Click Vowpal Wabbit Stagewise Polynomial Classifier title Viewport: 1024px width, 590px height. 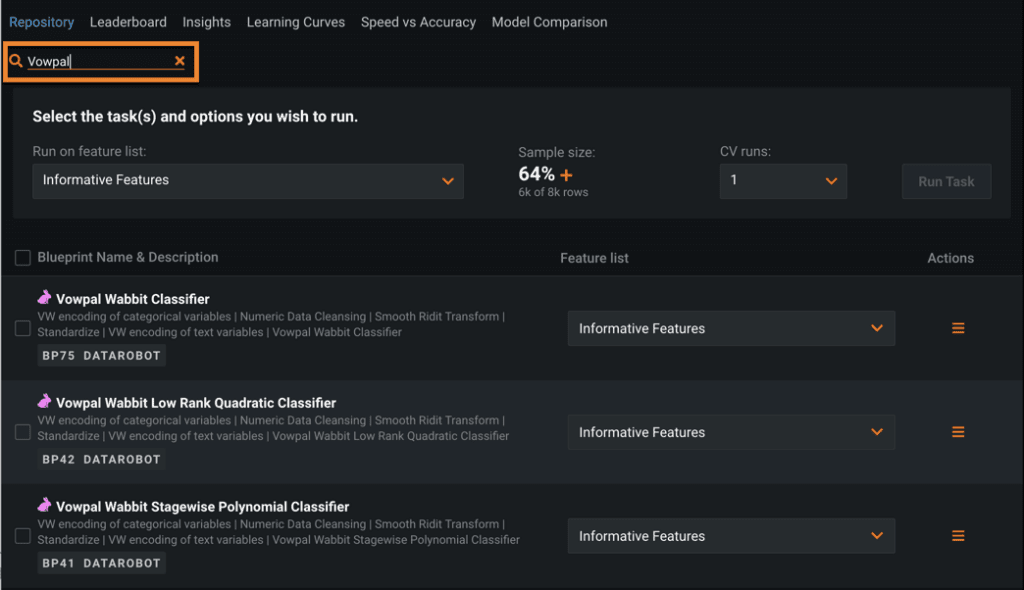point(202,507)
